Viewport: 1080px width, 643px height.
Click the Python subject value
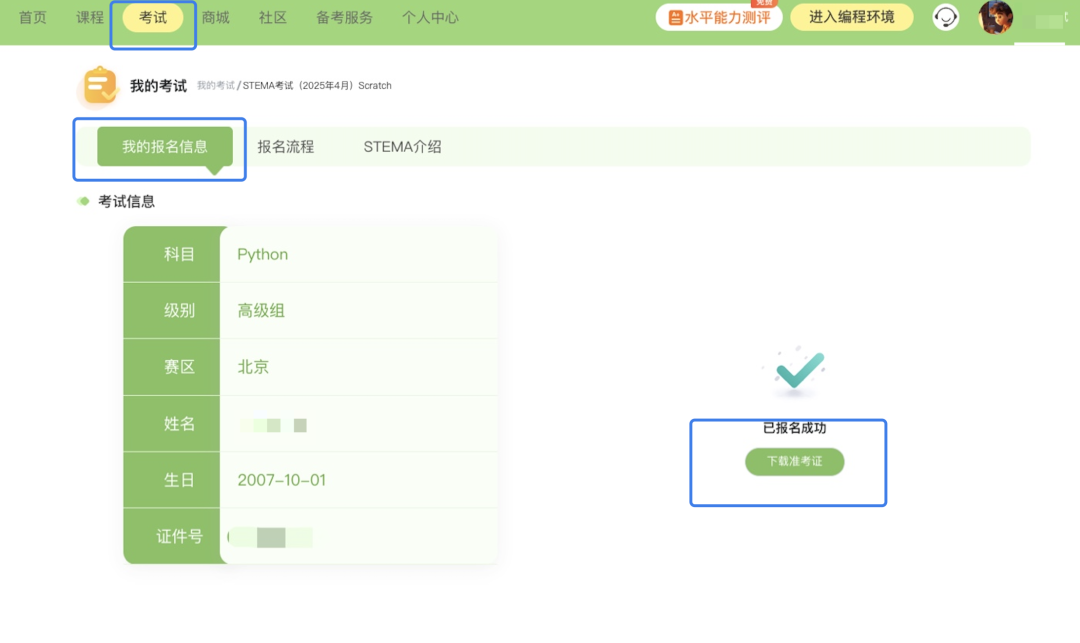coord(262,255)
